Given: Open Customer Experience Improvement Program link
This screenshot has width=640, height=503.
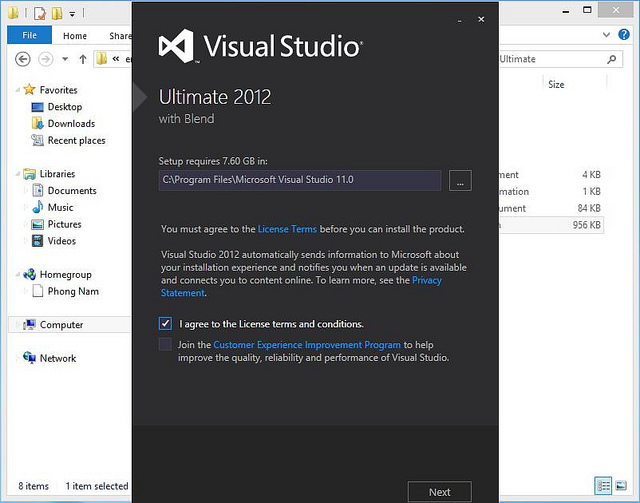Looking at the screenshot, I should coord(307,345).
